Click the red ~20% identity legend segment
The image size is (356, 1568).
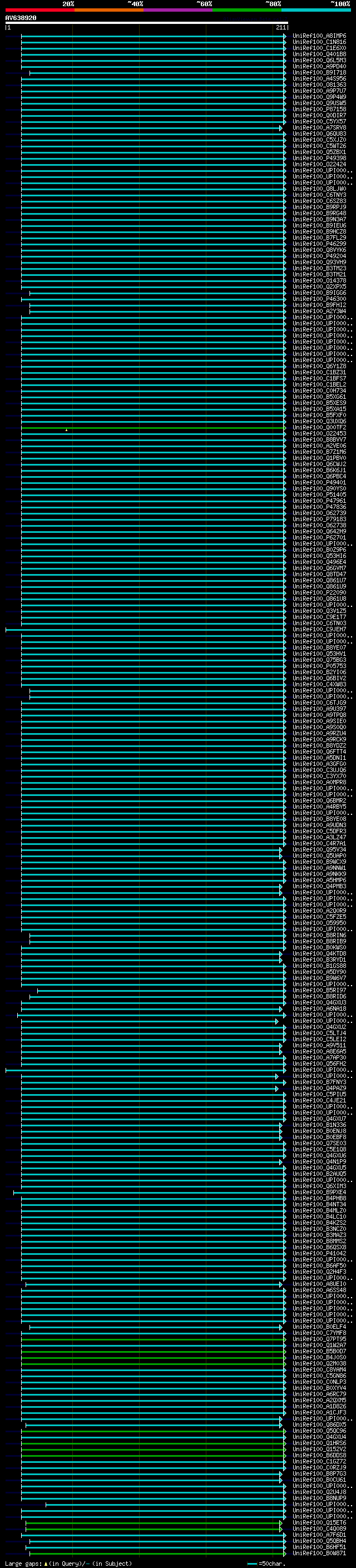(39, 10)
